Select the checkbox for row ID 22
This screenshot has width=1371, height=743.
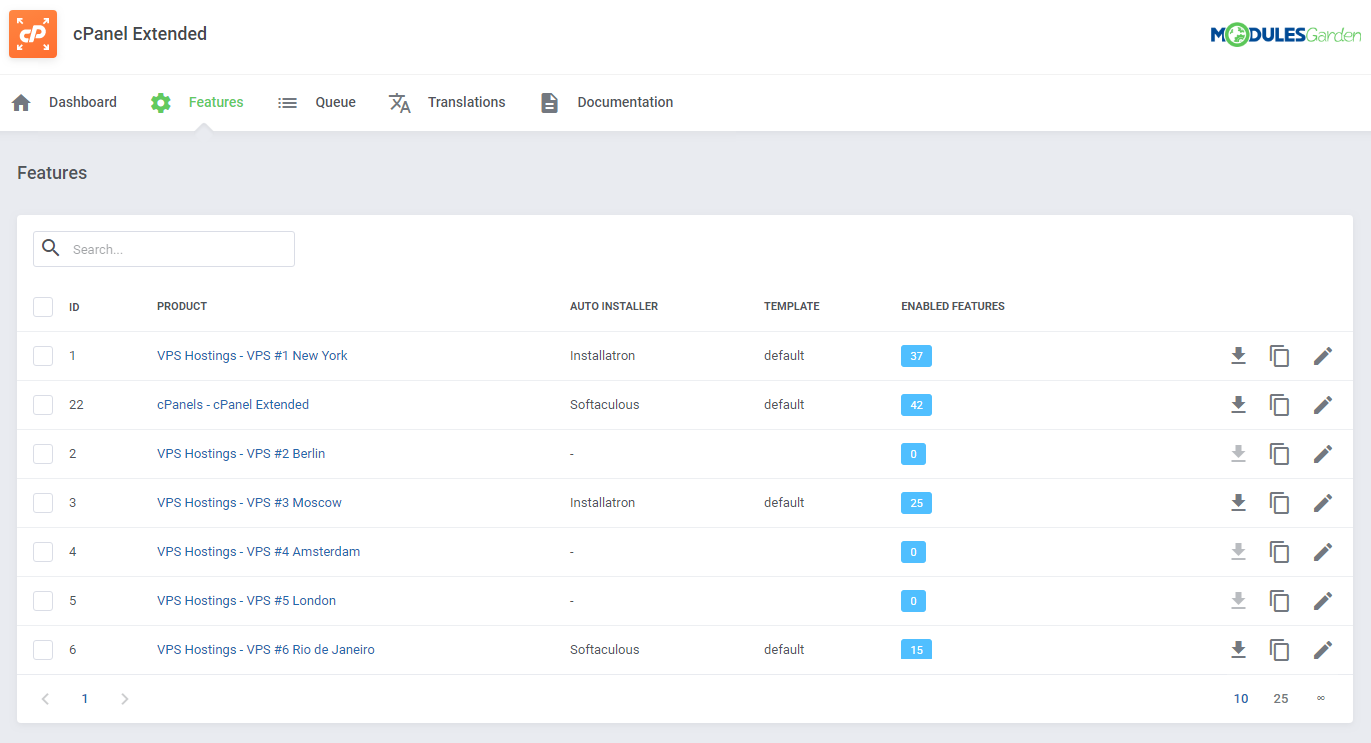point(43,404)
